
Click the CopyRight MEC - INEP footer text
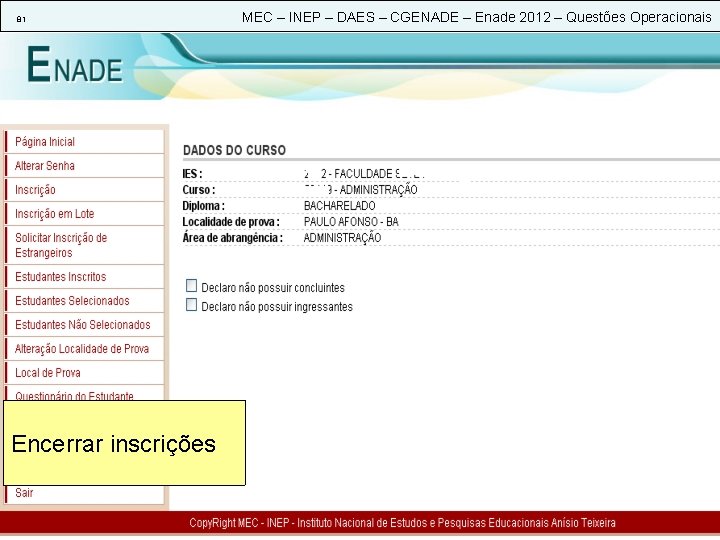pyautogui.click(x=402, y=523)
